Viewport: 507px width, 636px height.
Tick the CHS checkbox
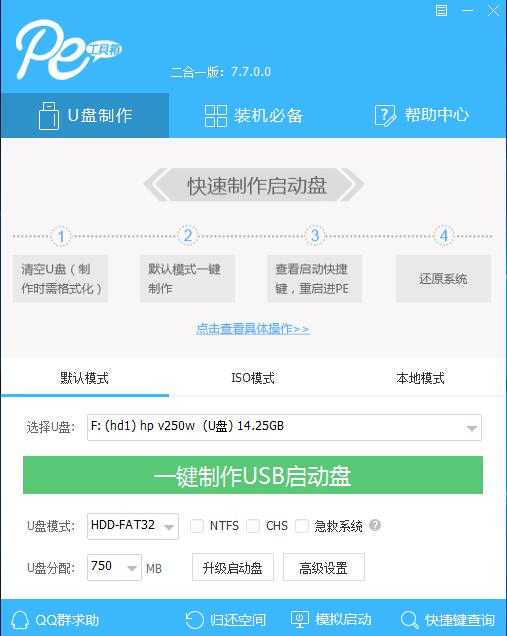coord(253,526)
